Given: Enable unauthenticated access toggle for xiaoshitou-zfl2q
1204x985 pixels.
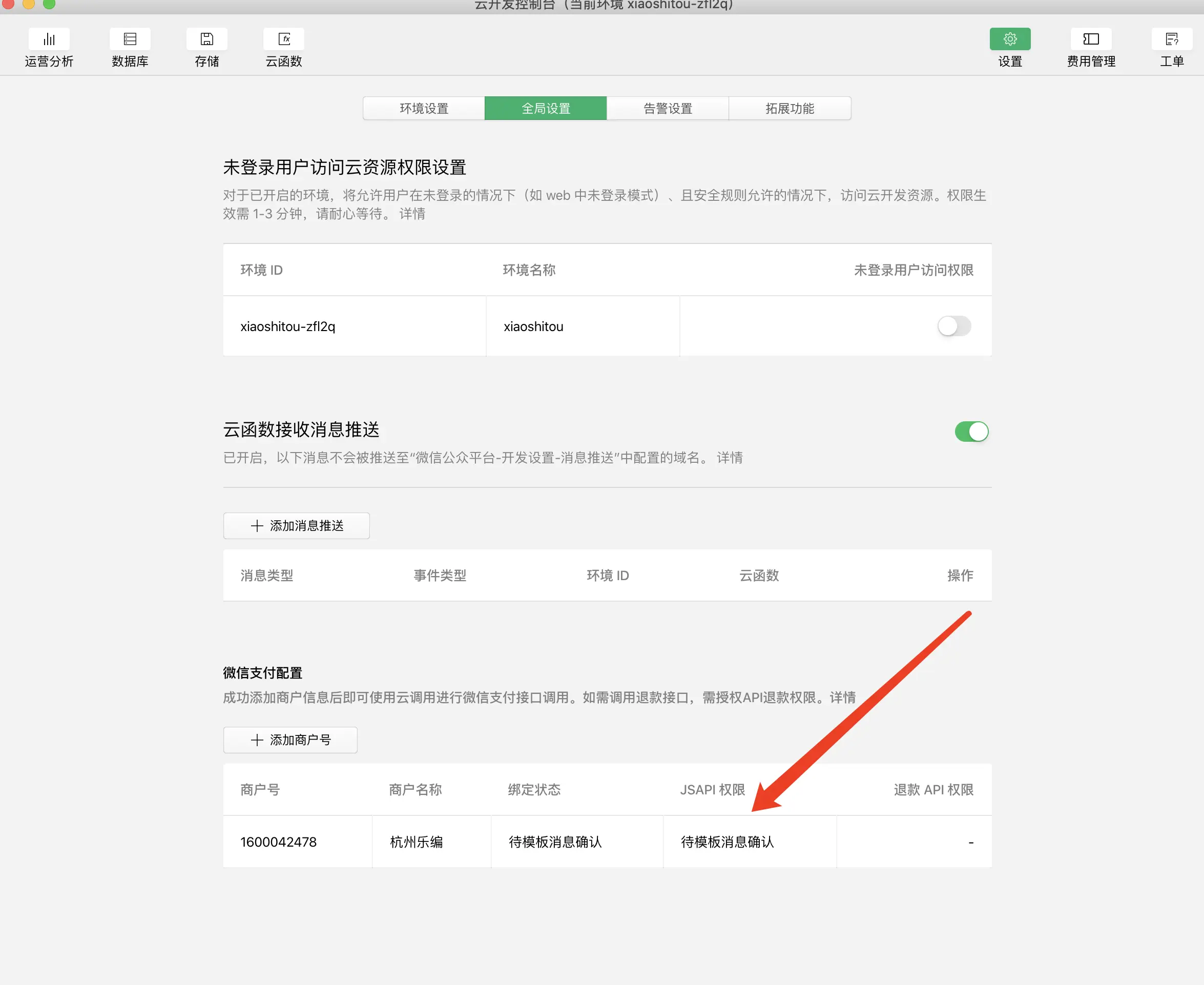Looking at the screenshot, I should tap(954, 326).
